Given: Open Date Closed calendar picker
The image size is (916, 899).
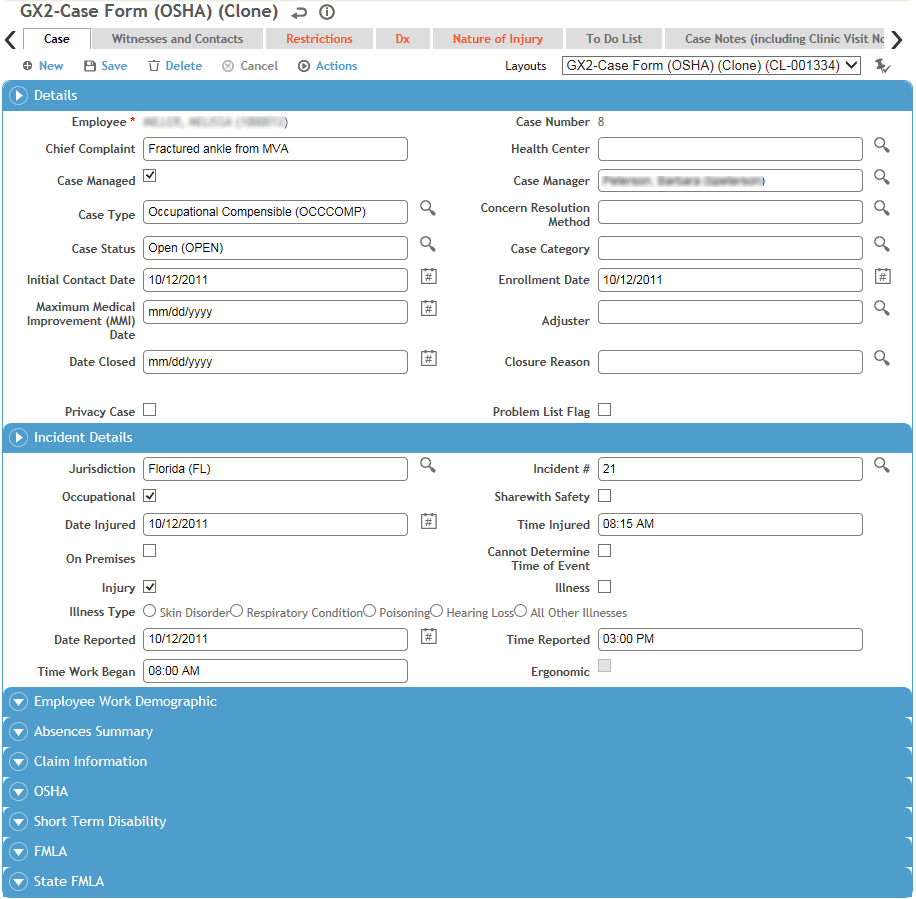Looking at the screenshot, I should (429, 358).
